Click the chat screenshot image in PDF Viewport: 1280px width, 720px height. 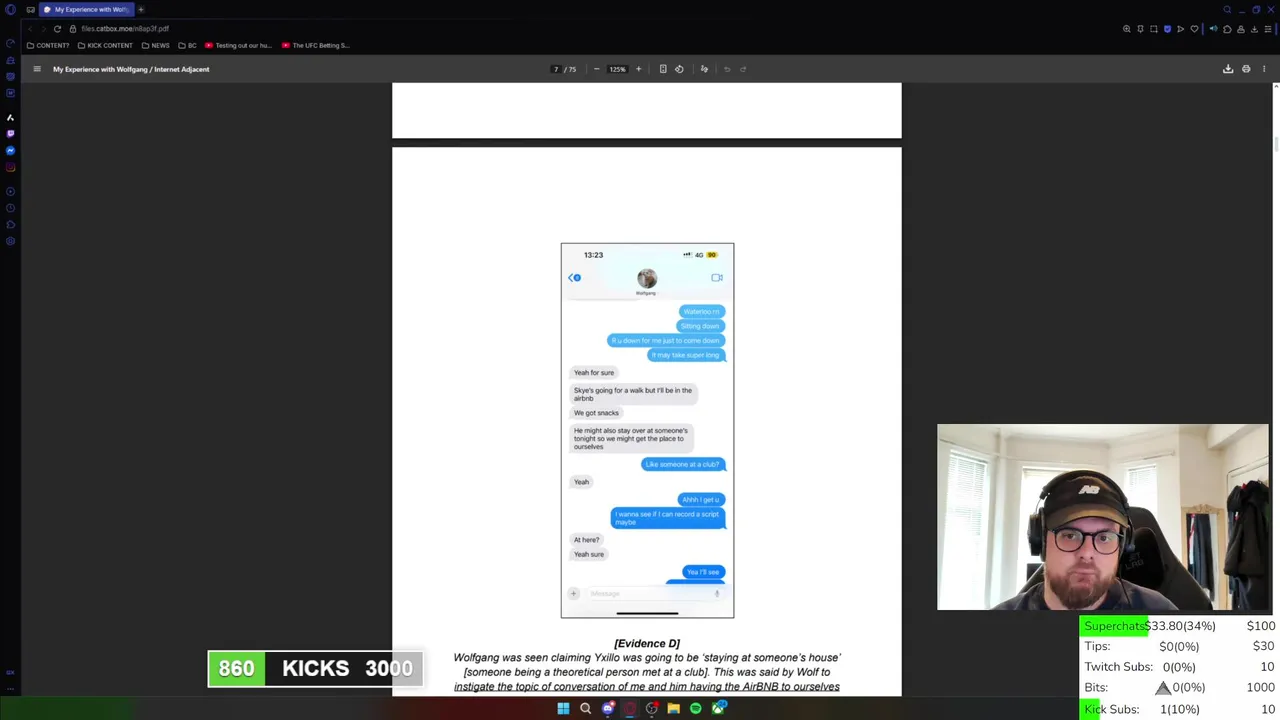click(647, 430)
